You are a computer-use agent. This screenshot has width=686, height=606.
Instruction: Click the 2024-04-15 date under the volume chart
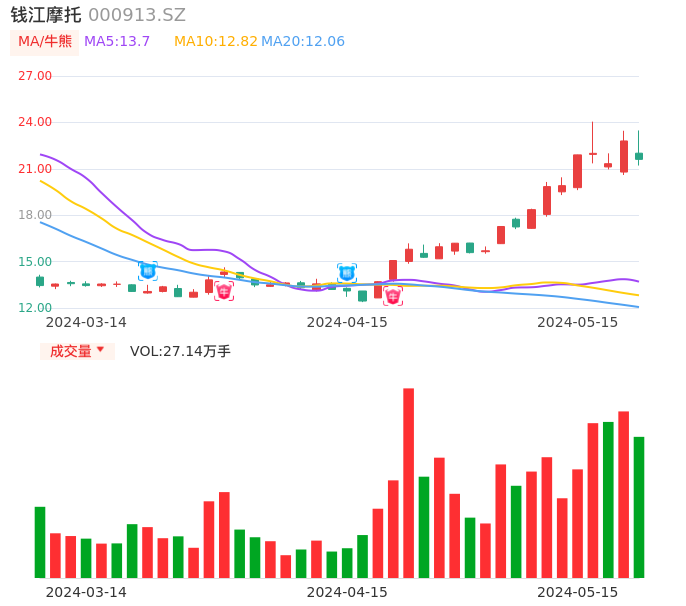pyautogui.click(x=347, y=592)
